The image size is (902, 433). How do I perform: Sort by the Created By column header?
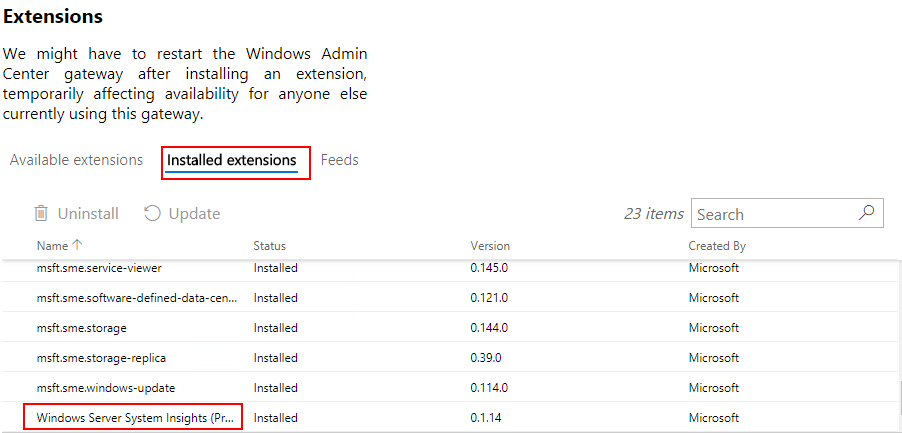pos(717,246)
